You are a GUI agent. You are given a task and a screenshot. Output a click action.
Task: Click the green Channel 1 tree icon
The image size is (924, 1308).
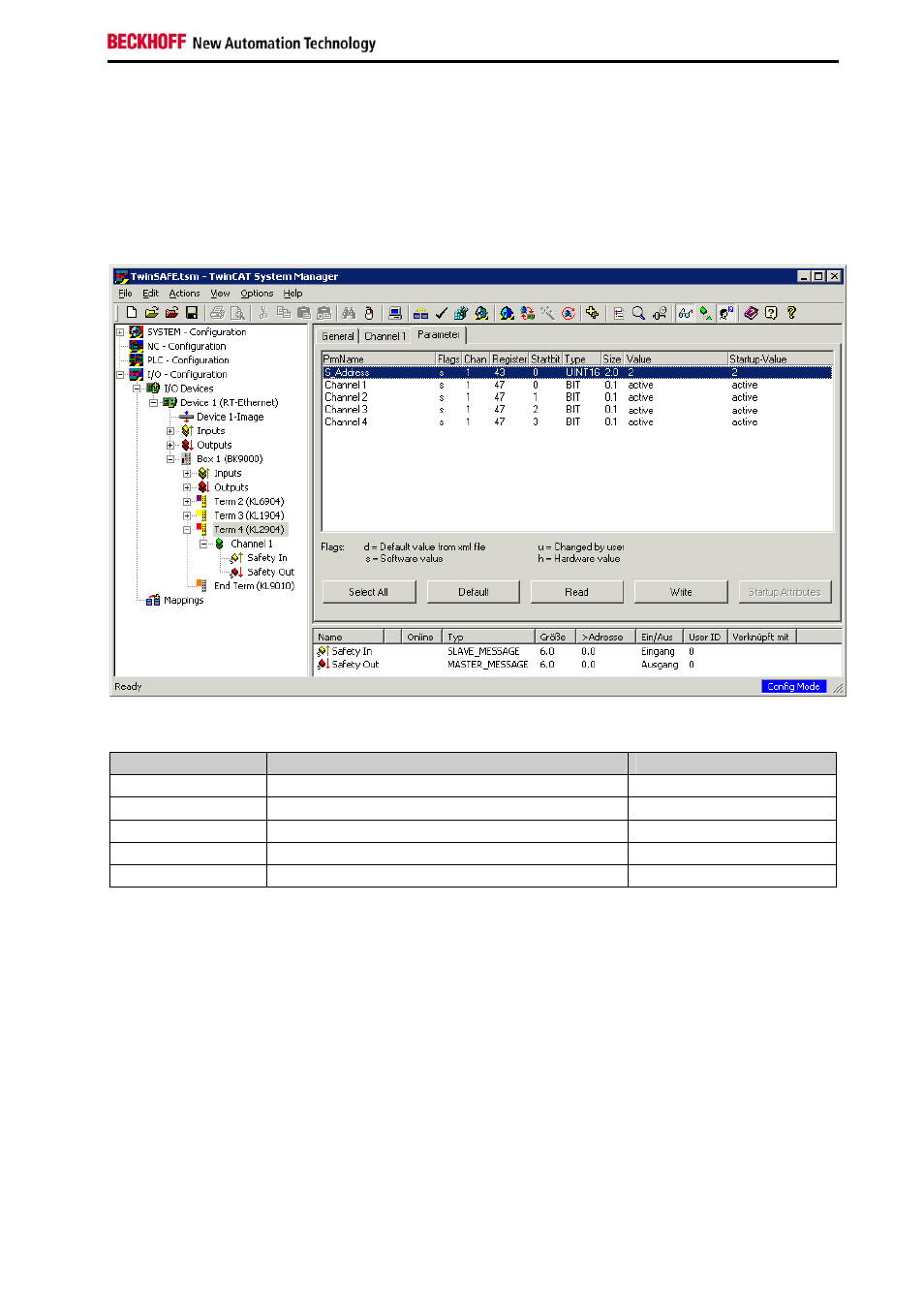click(x=220, y=545)
